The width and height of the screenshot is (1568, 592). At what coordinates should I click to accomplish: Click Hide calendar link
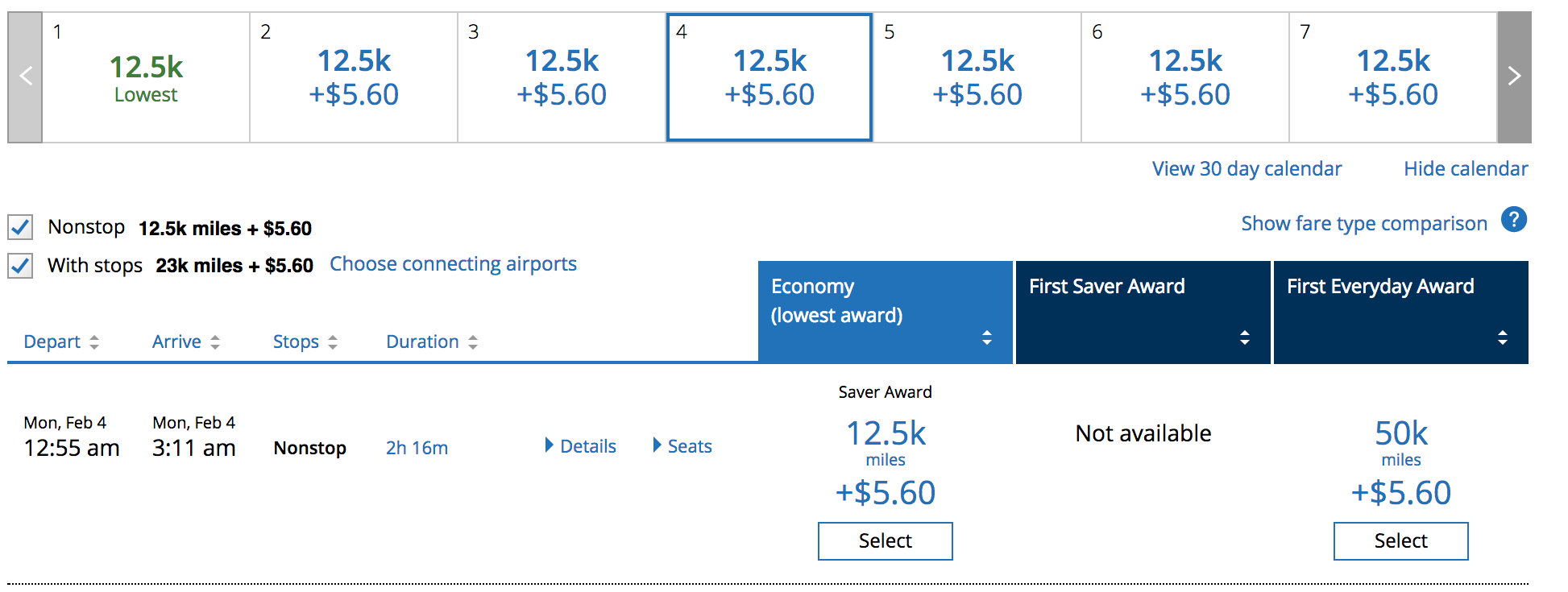click(1465, 168)
